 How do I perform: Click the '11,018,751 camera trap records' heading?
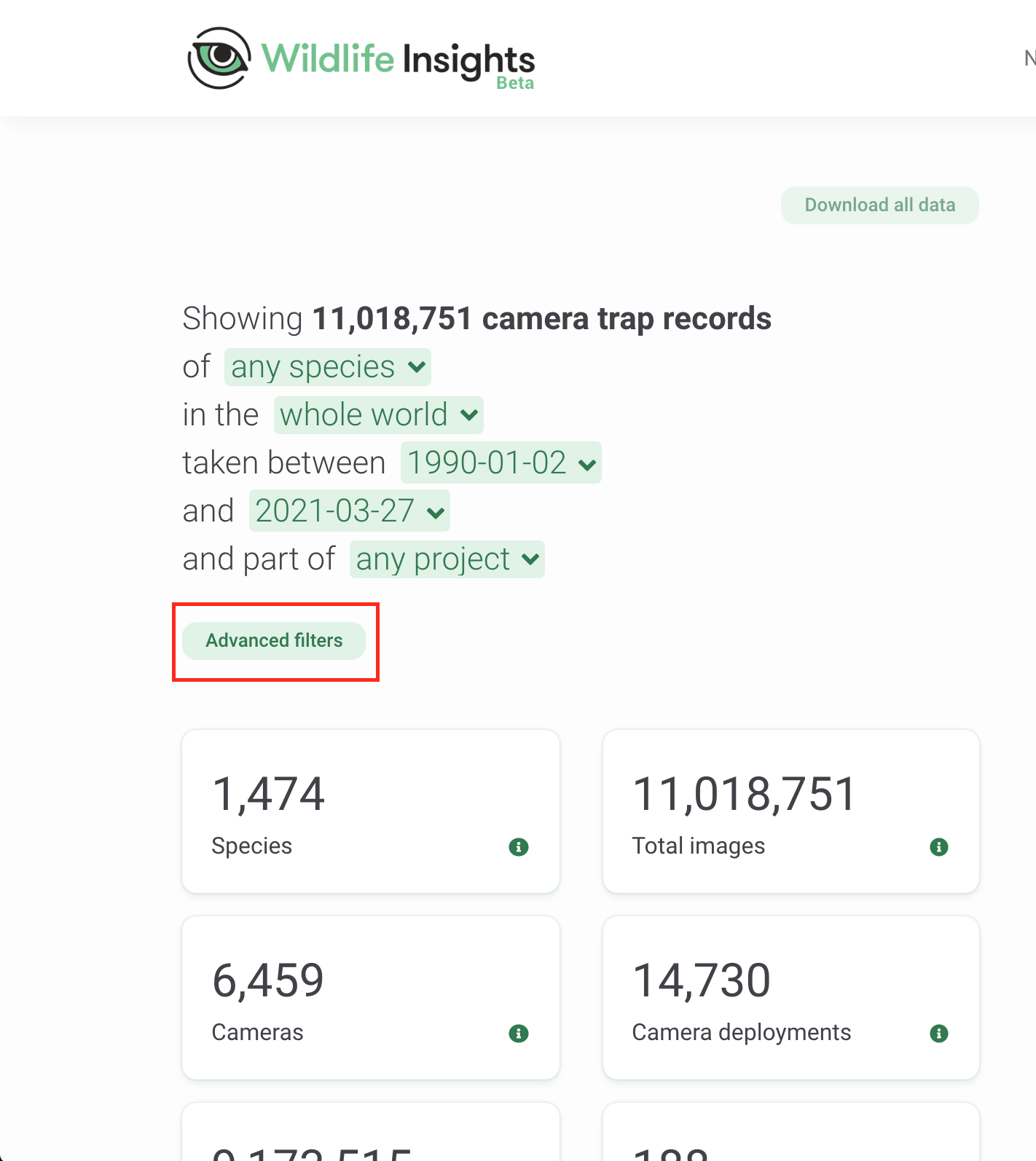[542, 319]
